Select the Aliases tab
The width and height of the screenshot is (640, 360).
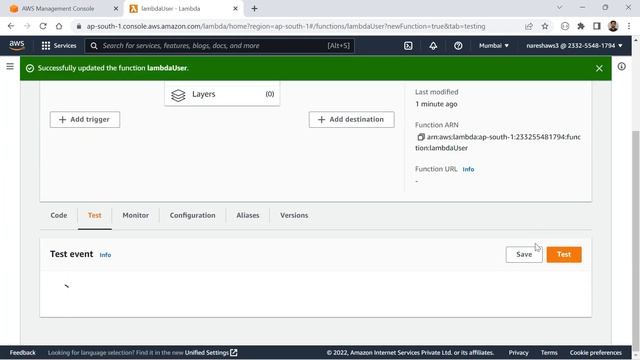tap(247, 215)
